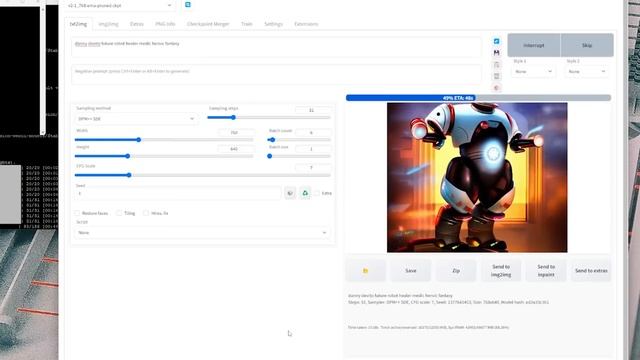This screenshot has height=360, width=640.
Task: Enable the Tiling checkbox
Action: [119, 213]
